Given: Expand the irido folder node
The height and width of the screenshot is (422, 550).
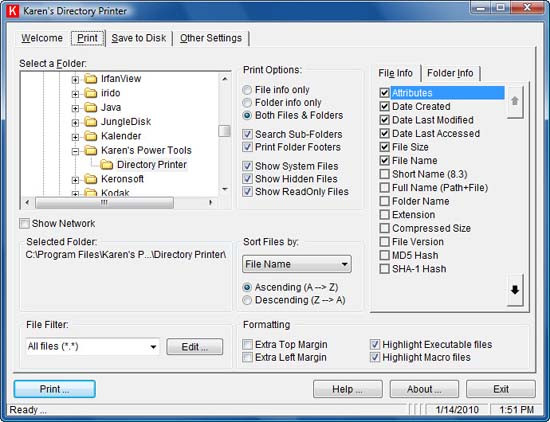Looking at the screenshot, I should click(x=75, y=94).
